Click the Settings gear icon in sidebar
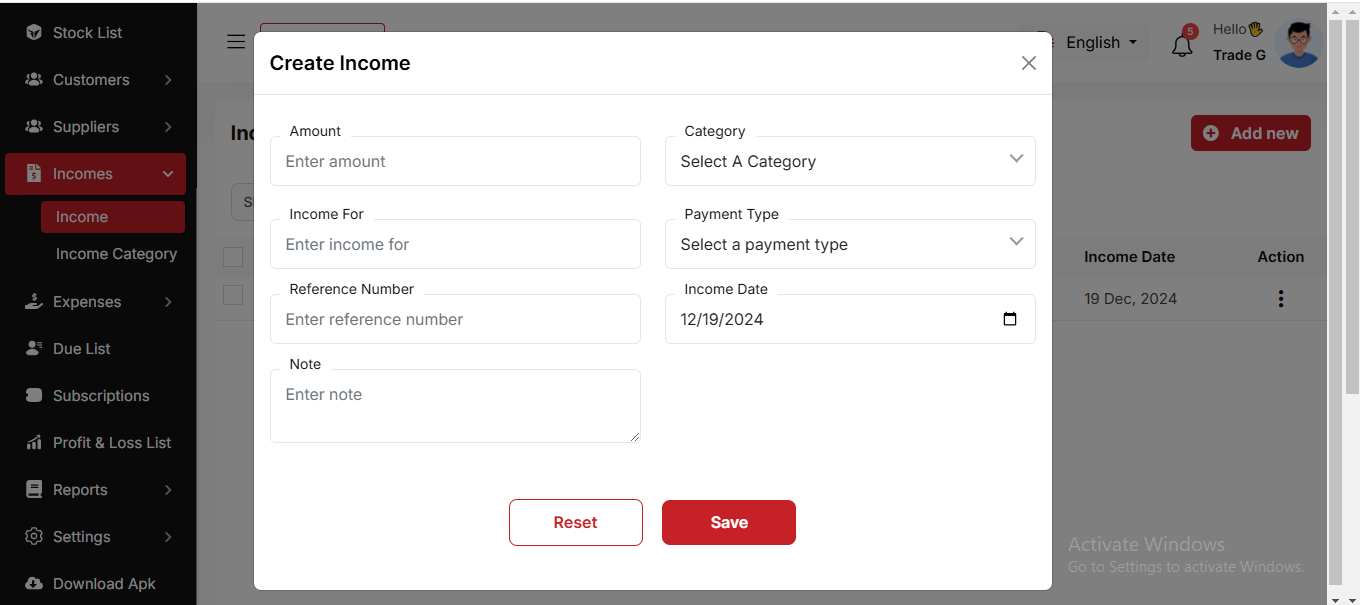 pyautogui.click(x=34, y=537)
